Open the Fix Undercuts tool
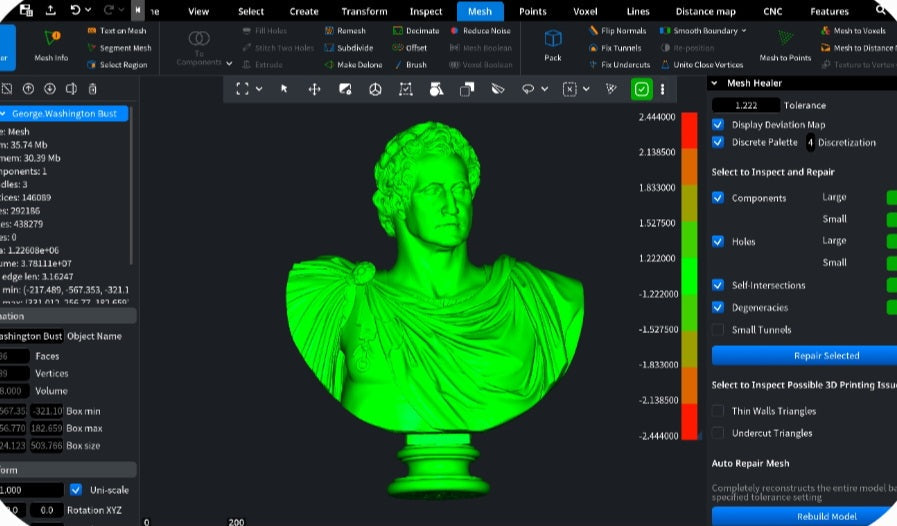Viewport: 897px width, 526px height. (620, 65)
